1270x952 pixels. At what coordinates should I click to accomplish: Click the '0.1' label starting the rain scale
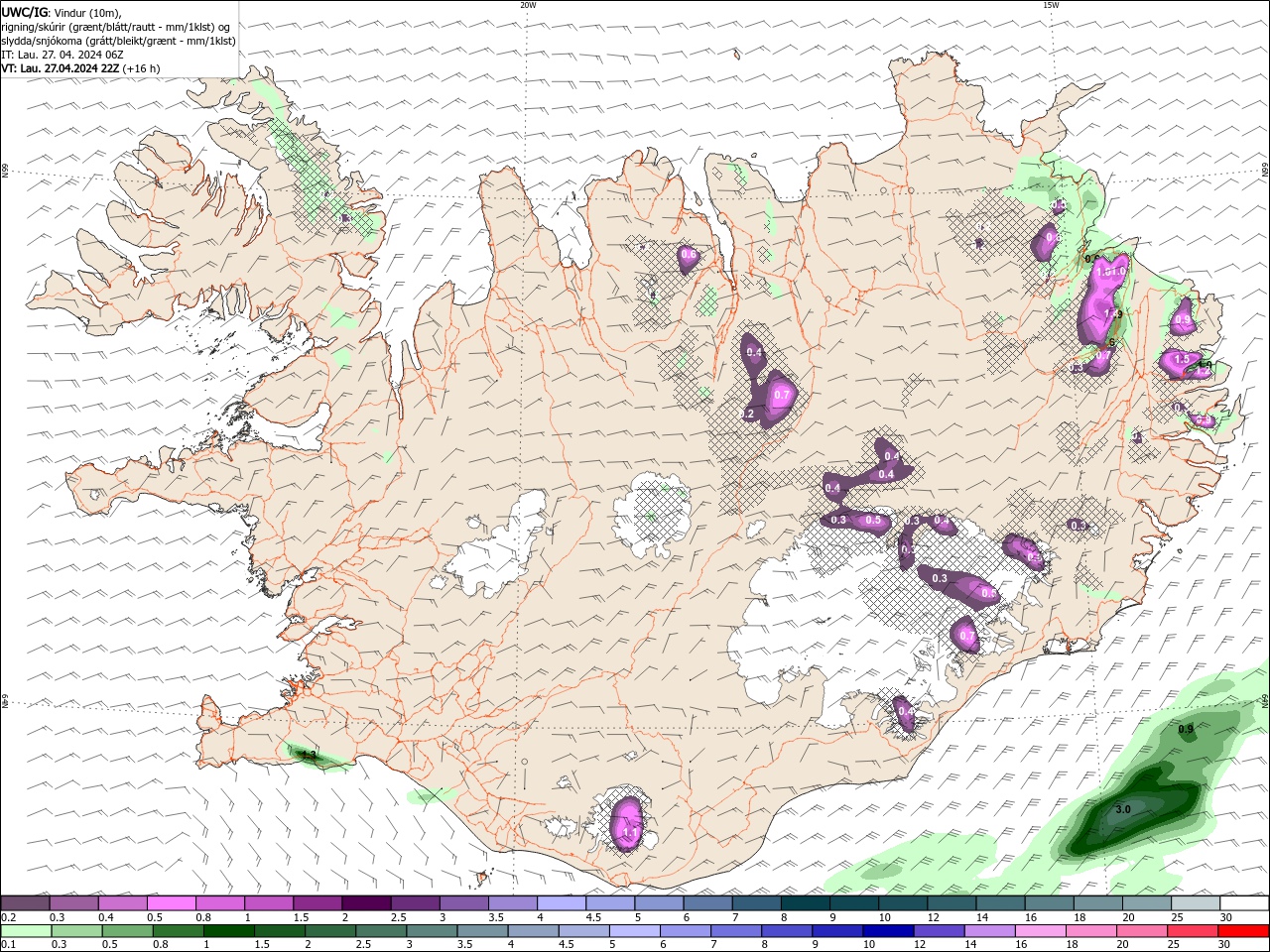pos(9,945)
